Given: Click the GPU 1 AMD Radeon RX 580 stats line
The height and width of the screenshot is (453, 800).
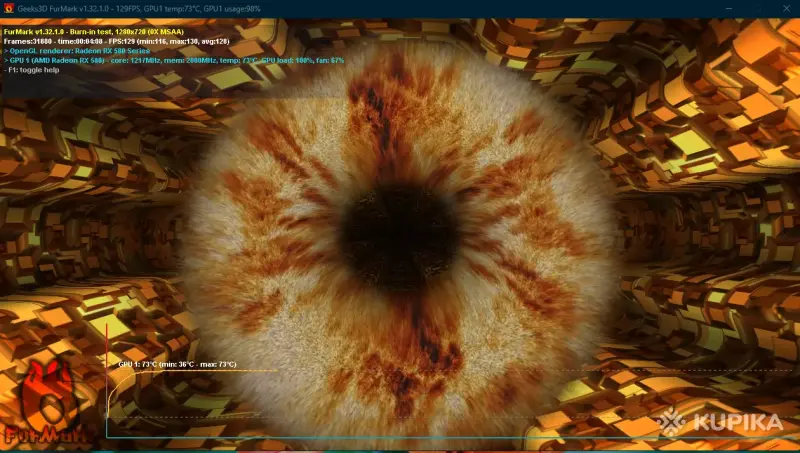Looking at the screenshot, I should coord(174,60).
